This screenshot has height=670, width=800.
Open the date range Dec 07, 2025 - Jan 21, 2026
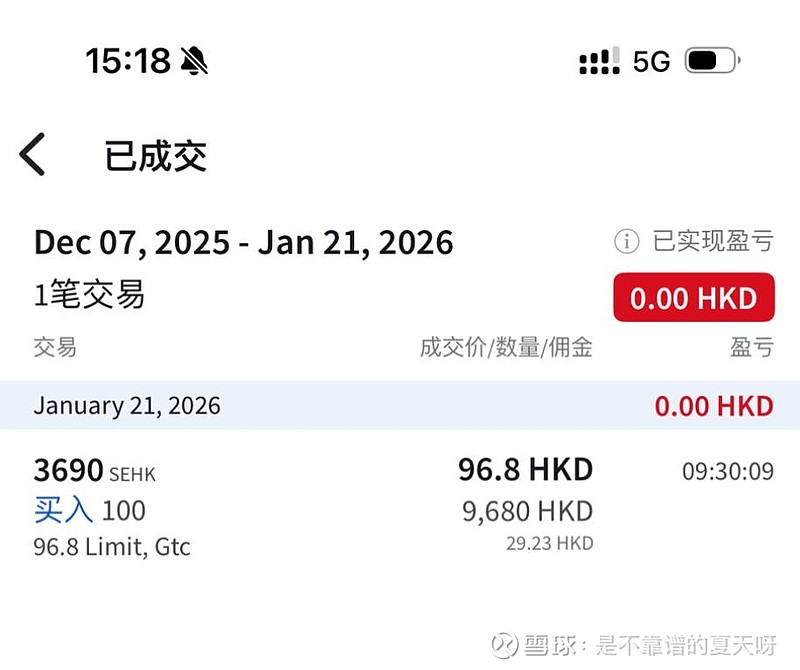[243, 242]
